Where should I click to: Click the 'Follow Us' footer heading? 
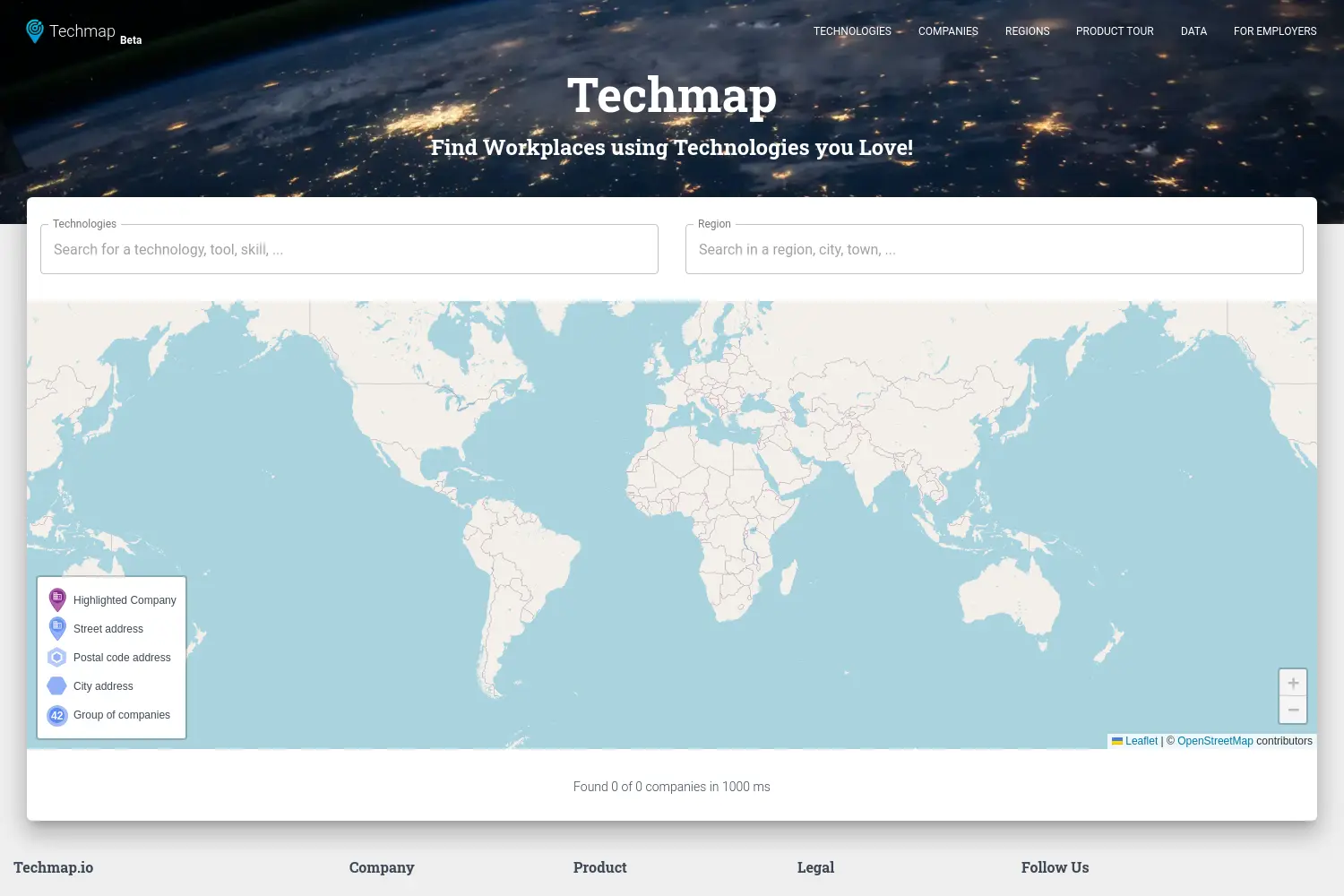(1055, 867)
